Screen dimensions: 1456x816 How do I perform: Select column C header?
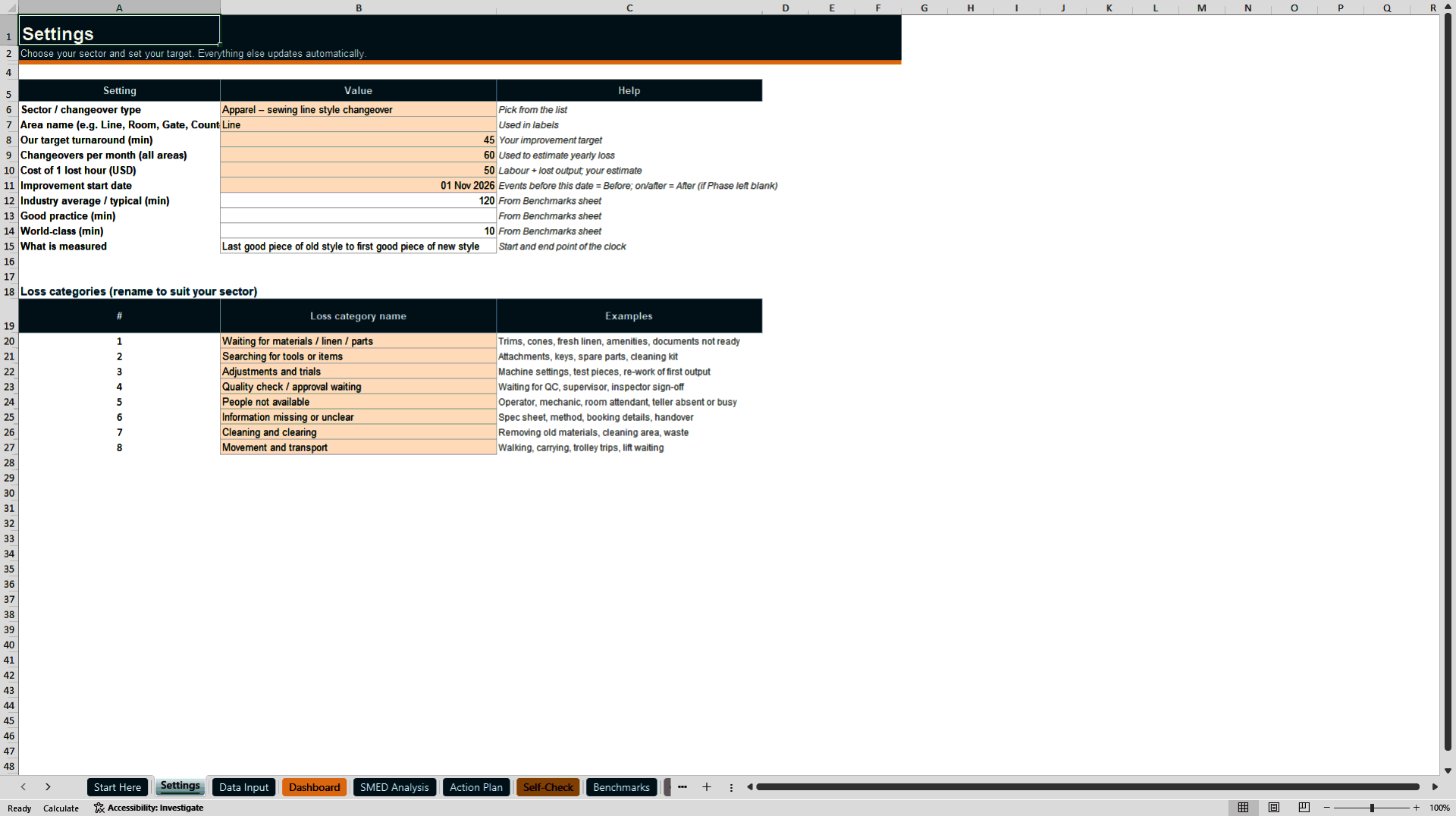click(629, 8)
